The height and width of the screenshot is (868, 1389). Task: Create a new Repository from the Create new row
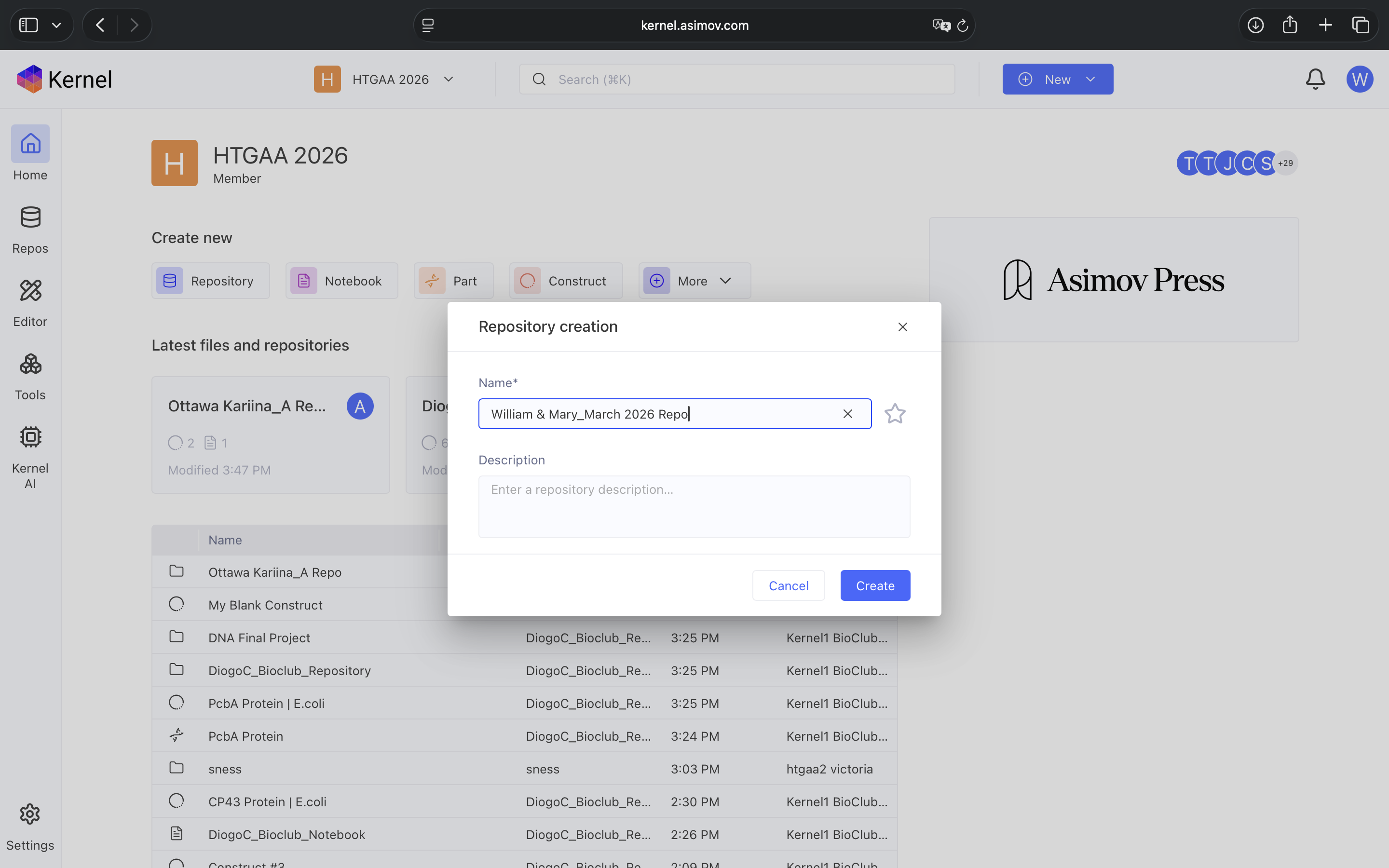[x=211, y=281]
